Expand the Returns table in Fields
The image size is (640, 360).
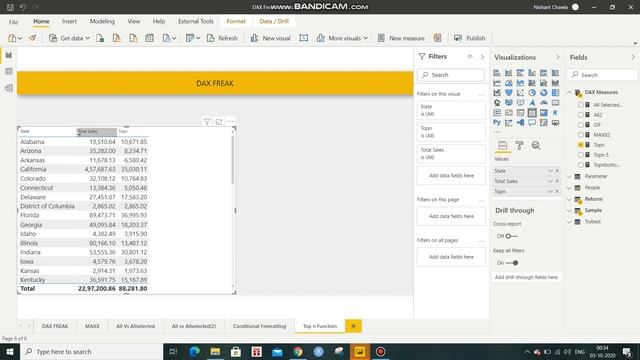tap(570, 199)
